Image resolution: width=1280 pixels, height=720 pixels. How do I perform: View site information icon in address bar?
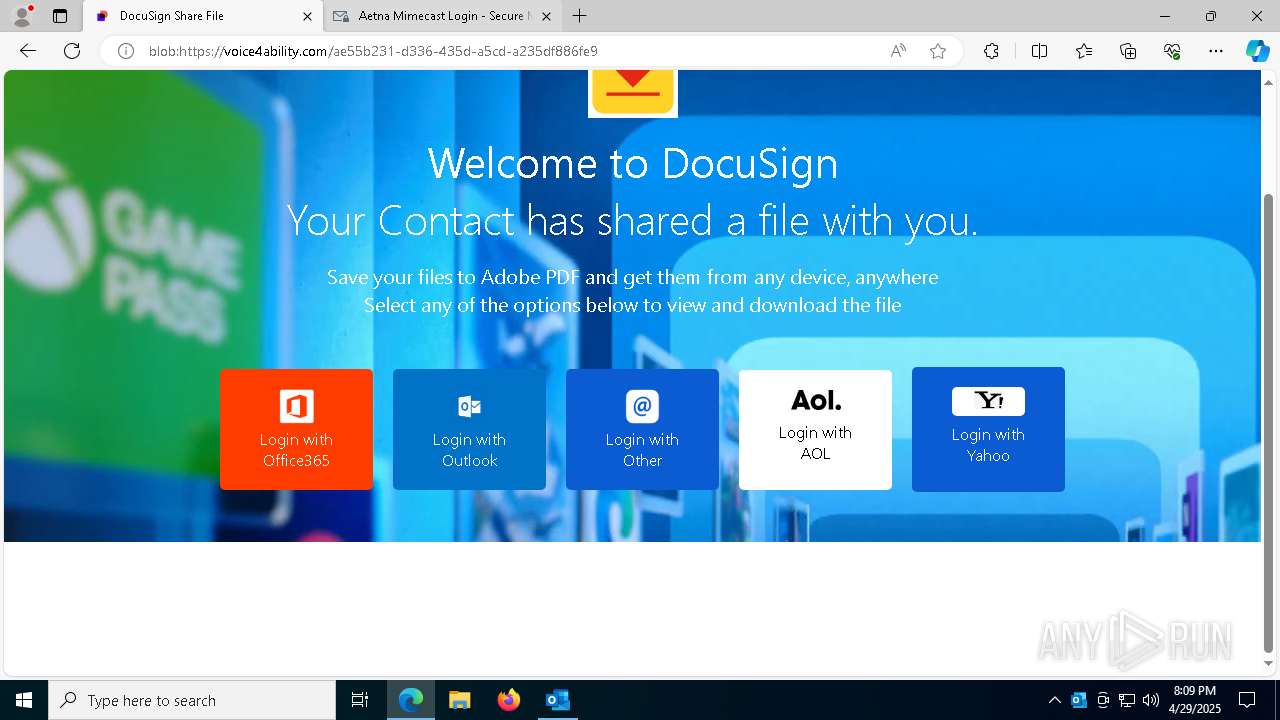[x=126, y=51]
